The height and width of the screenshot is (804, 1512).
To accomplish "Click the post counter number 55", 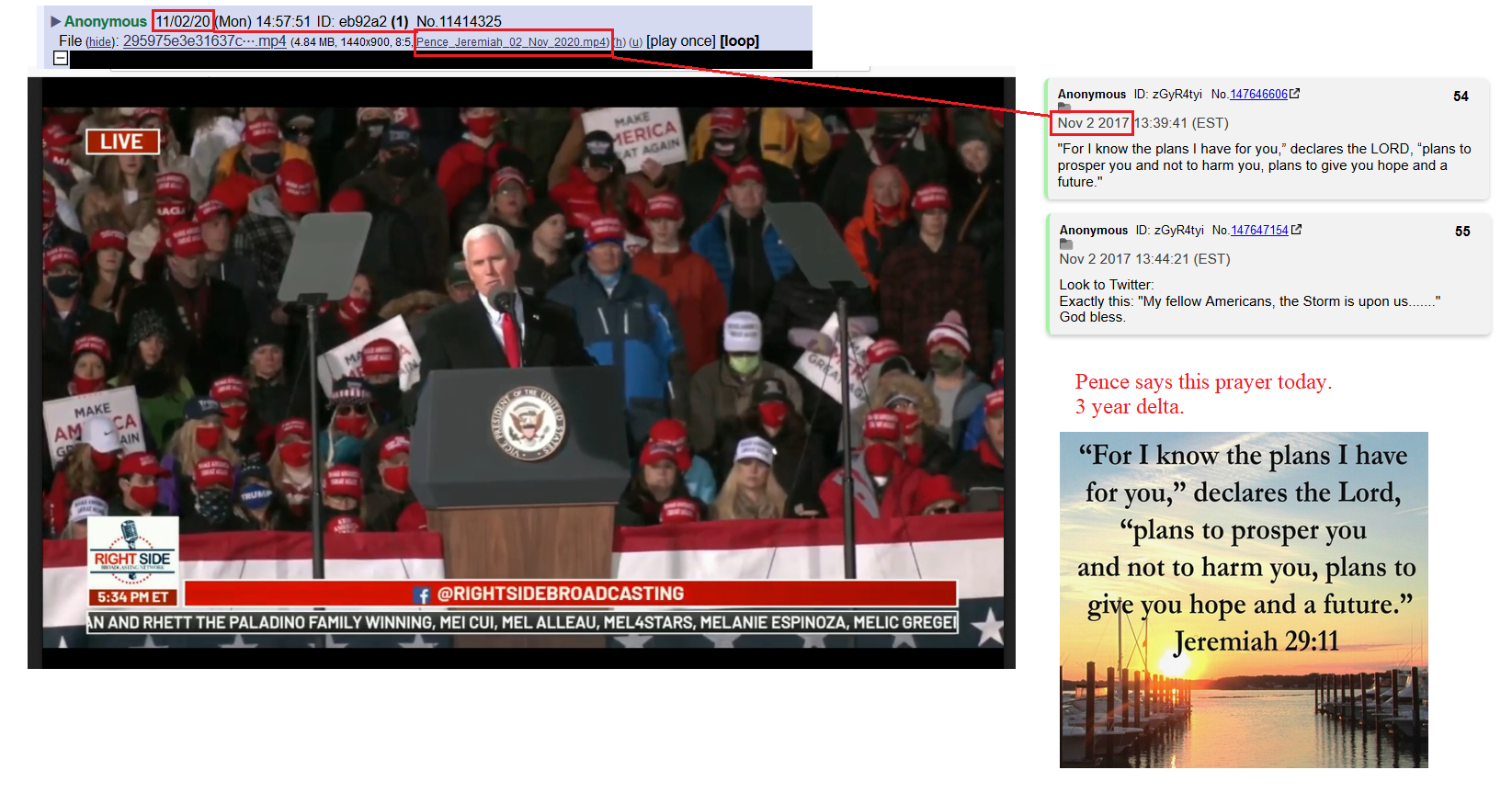I will 1462,232.
